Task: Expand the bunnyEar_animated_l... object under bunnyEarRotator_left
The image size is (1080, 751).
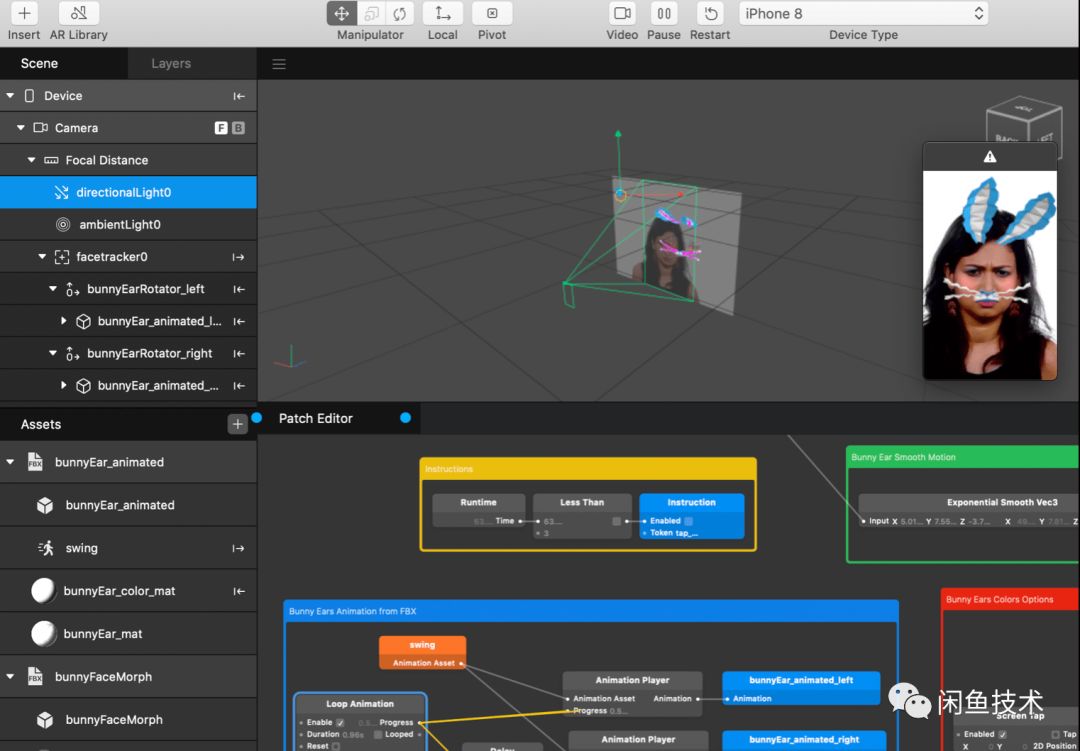Action: pyautogui.click(x=63, y=321)
